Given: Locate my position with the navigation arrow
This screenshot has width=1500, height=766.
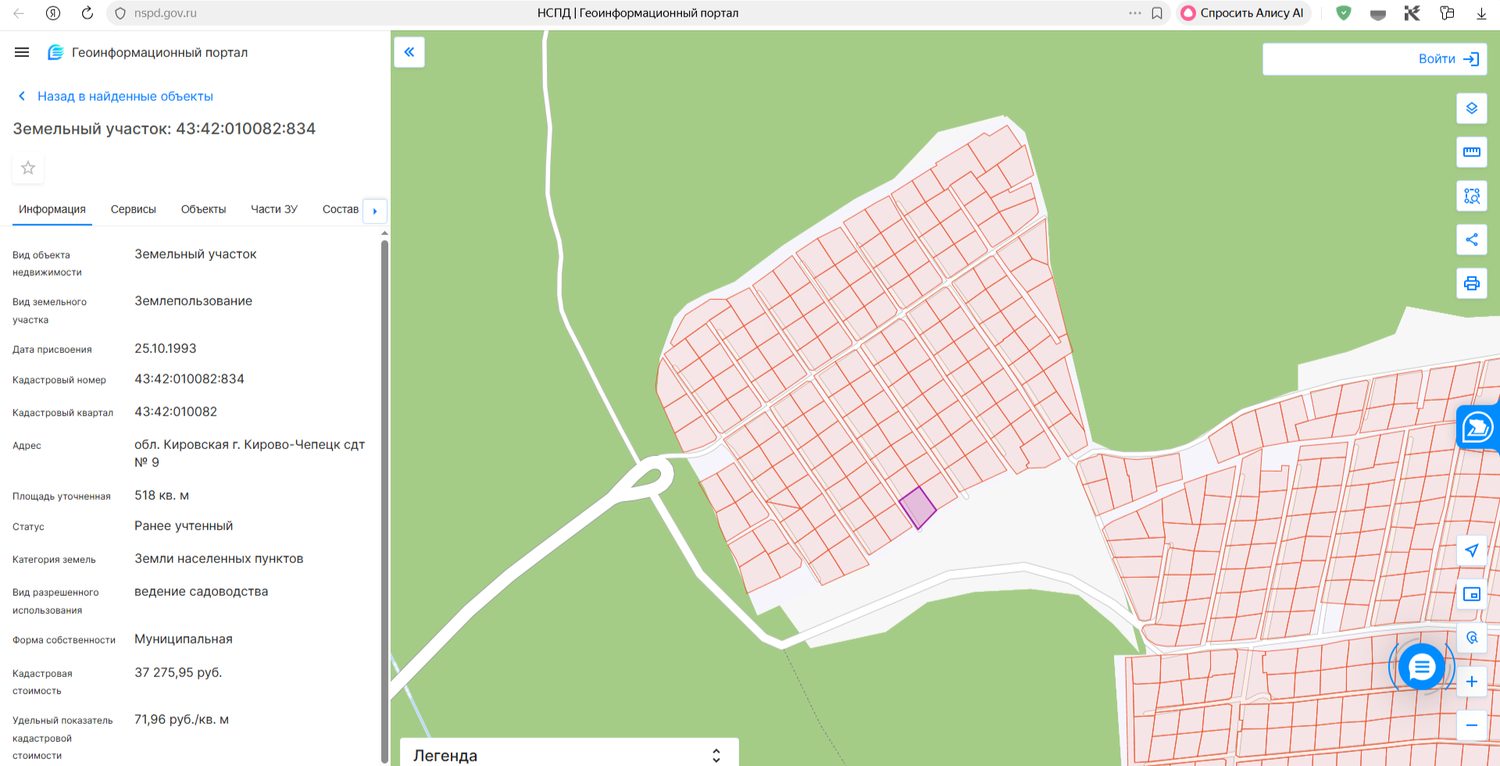Looking at the screenshot, I should [1471, 550].
